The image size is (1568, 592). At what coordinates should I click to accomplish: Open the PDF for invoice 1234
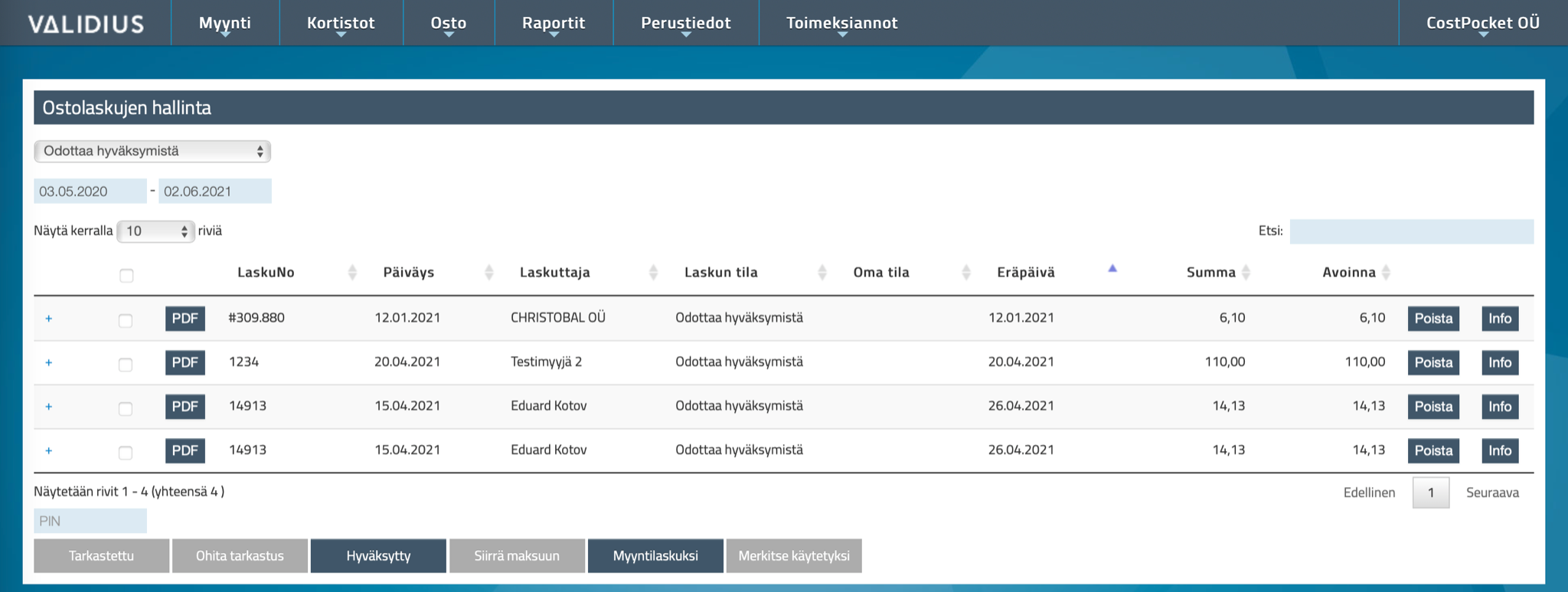(185, 362)
